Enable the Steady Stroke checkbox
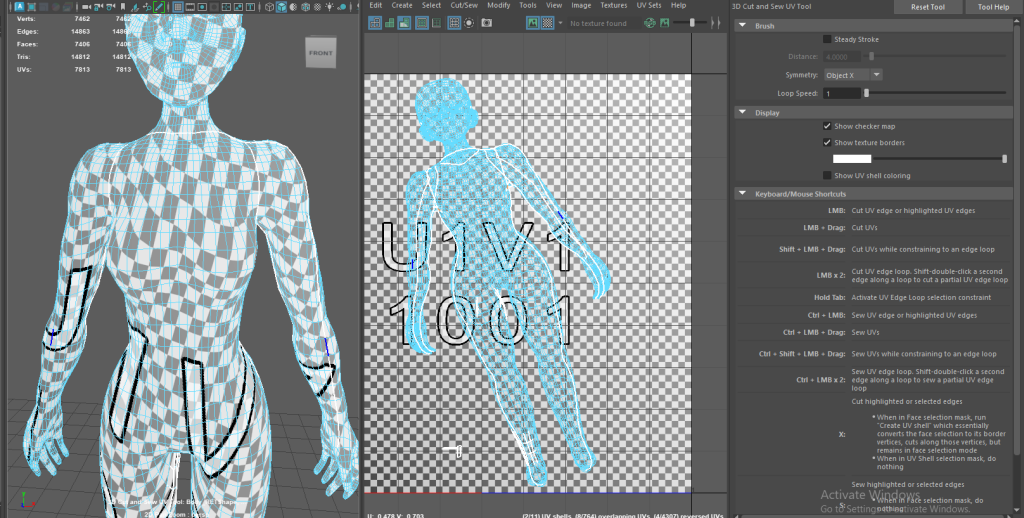Image resolution: width=1024 pixels, height=518 pixels. [827, 39]
